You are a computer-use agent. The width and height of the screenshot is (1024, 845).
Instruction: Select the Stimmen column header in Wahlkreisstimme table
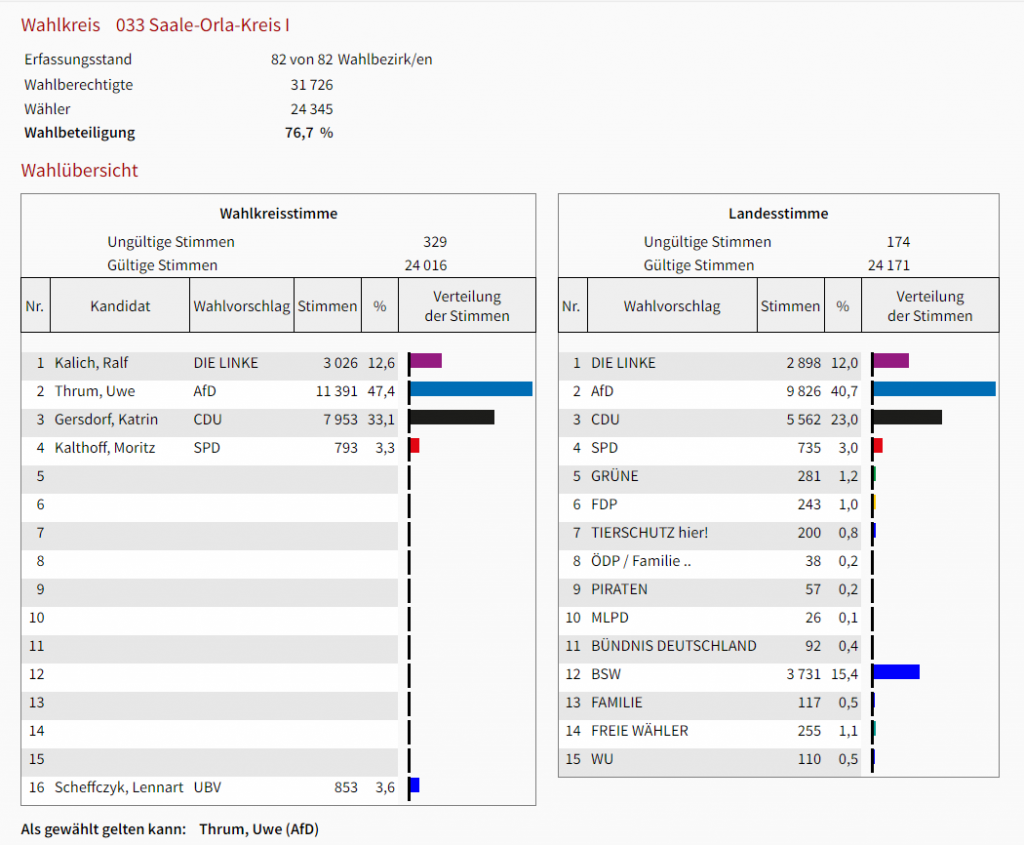tap(327, 306)
